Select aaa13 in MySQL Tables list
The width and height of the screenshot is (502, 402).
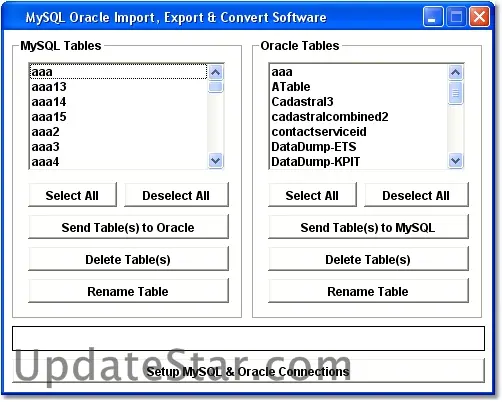pos(118,87)
